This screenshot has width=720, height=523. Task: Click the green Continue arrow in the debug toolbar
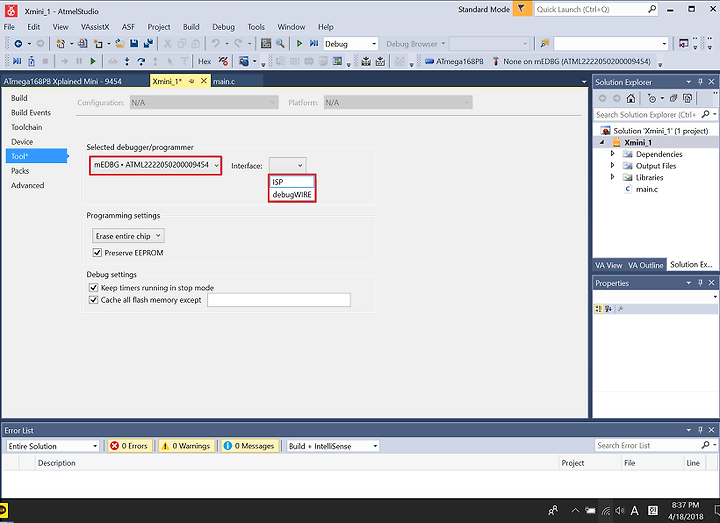[x=93, y=61]
